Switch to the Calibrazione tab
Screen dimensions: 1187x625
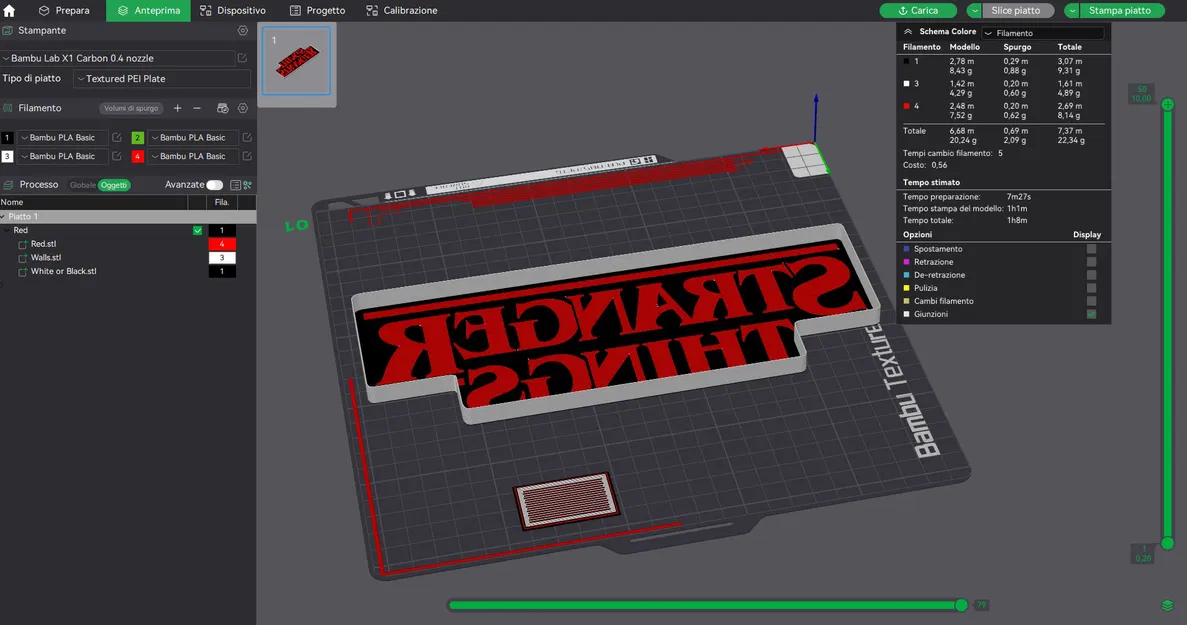[402, 11]
